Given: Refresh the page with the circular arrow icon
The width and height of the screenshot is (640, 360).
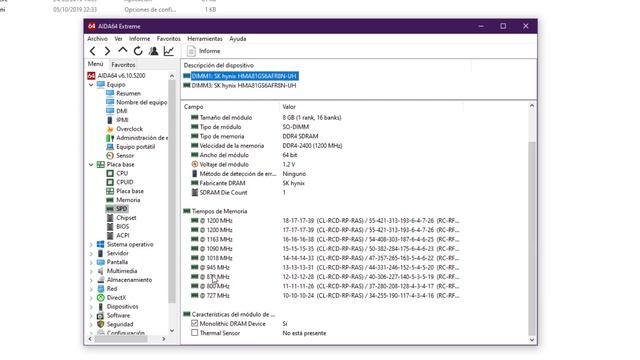Looking at the screenshot, I should pos(138,51).
